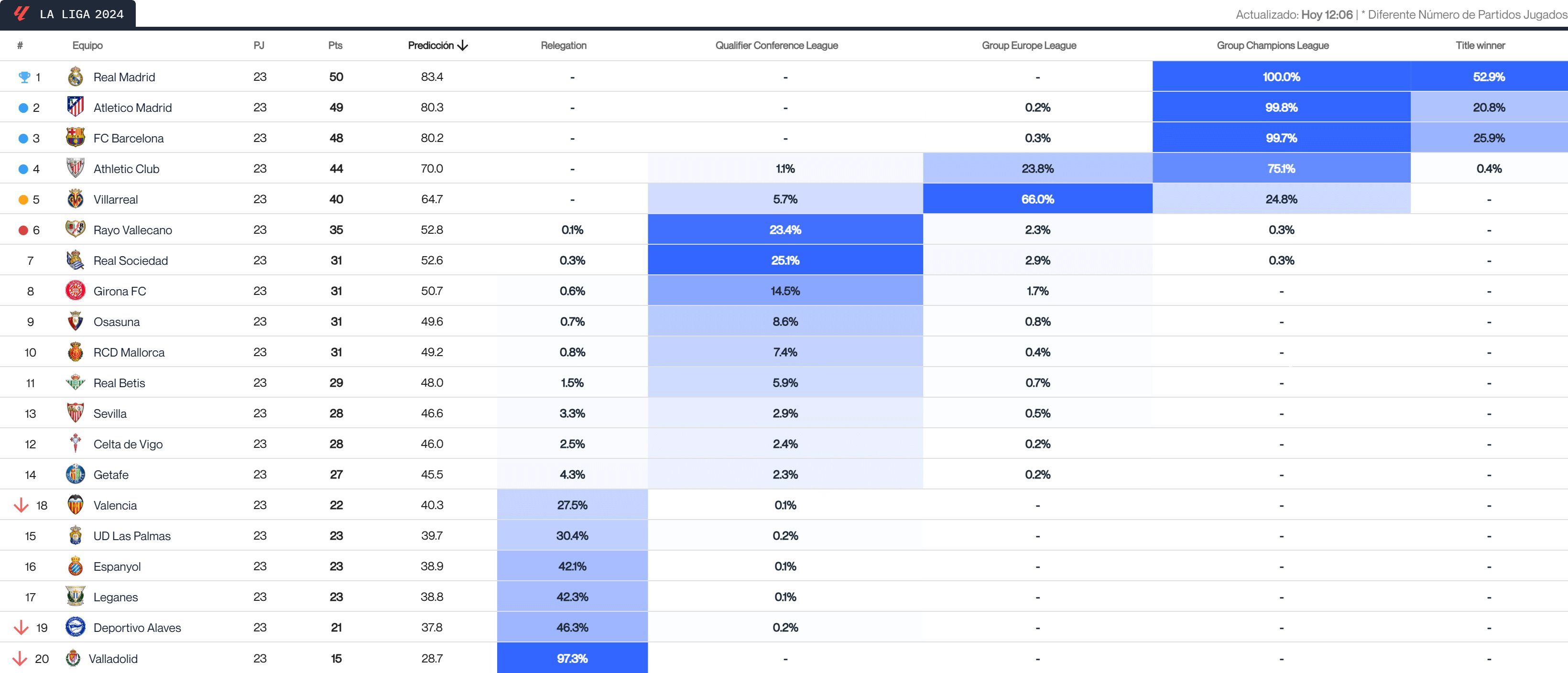
Task: Click the red down arrow beside Valencia
Action: click(22, 504)
